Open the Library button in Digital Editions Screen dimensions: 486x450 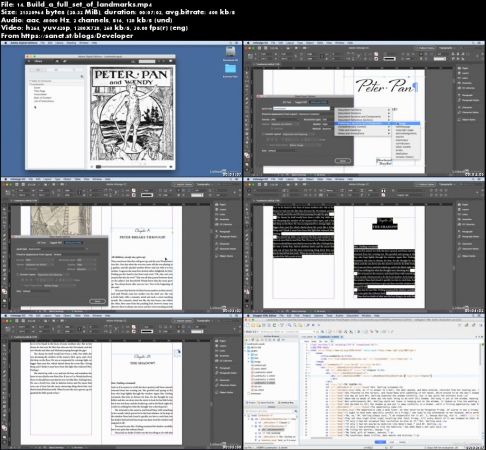click(x=38, y=61)
